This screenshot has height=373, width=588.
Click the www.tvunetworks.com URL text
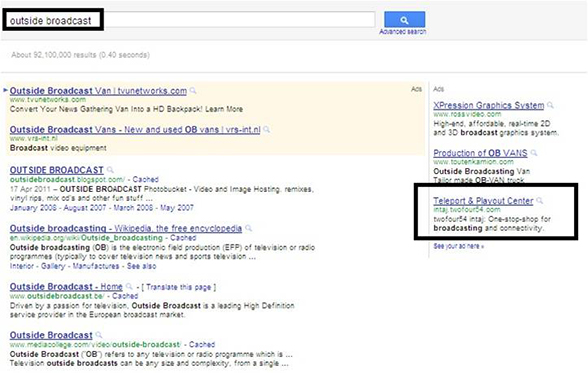[48, 100]
